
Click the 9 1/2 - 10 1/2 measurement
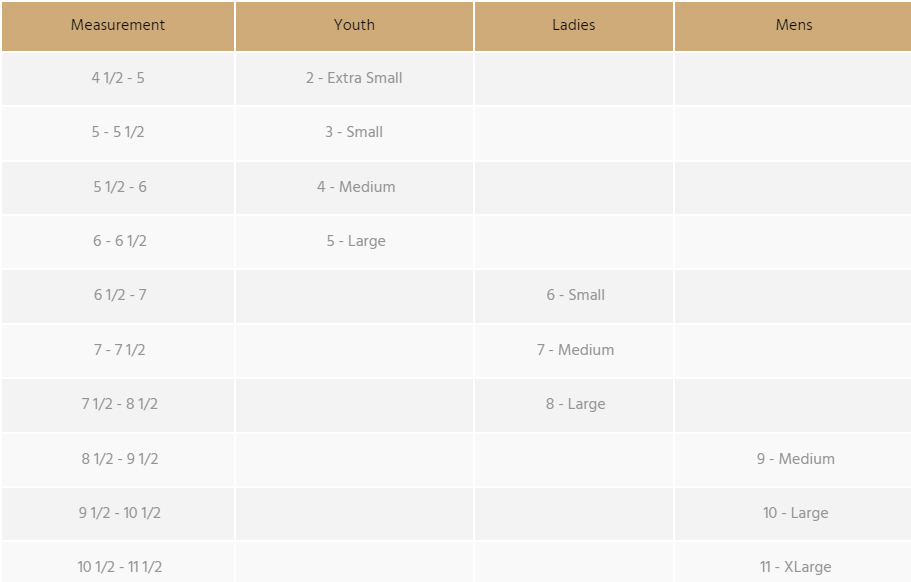click(x=120, y=513)
